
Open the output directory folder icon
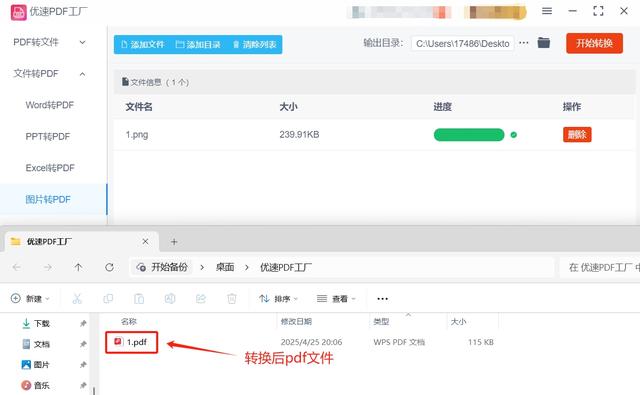point(544,42)
